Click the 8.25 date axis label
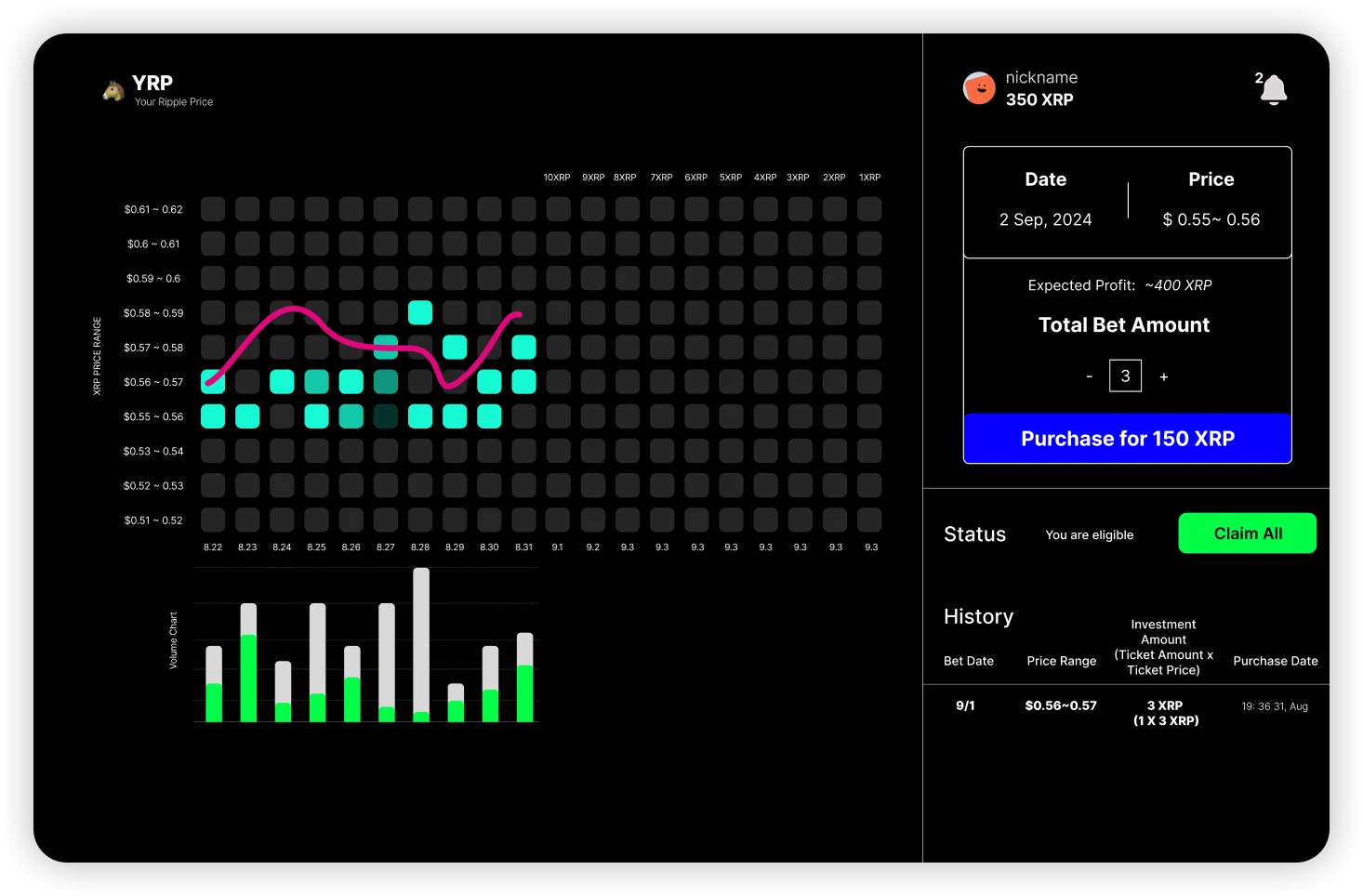Viewport: 1363px width, 896px height. 316,547
